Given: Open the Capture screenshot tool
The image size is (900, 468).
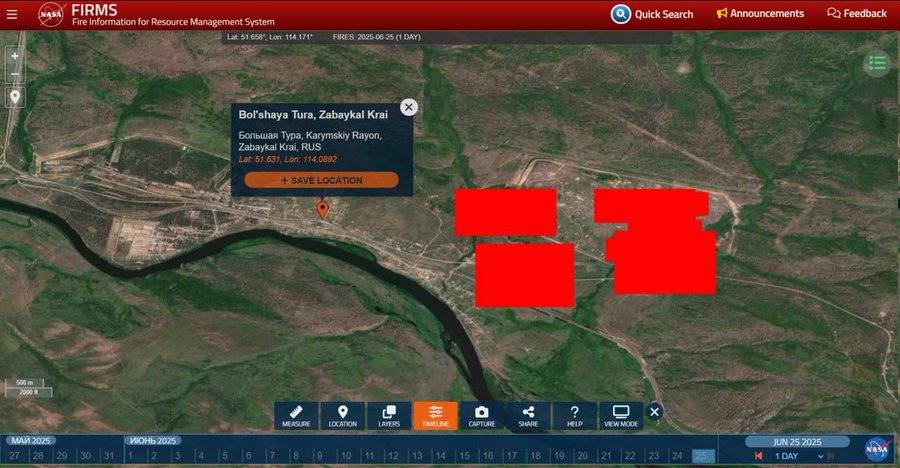Looking at the screenshot, I should click(482, 416).
